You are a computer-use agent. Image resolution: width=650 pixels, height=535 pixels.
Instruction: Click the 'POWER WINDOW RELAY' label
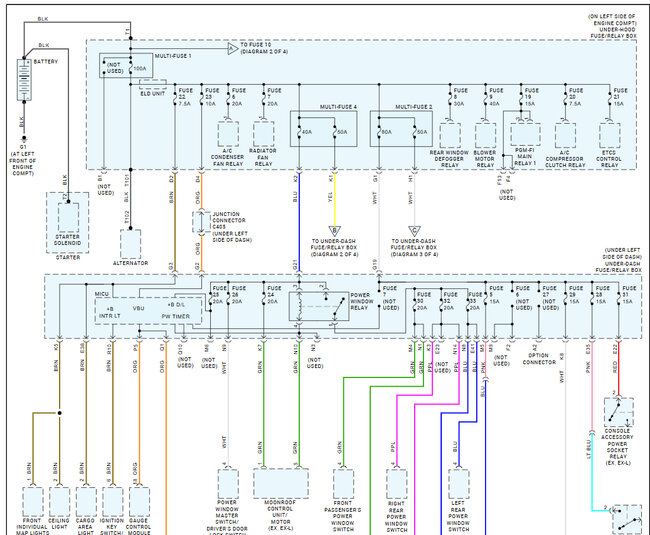(360, 301)
